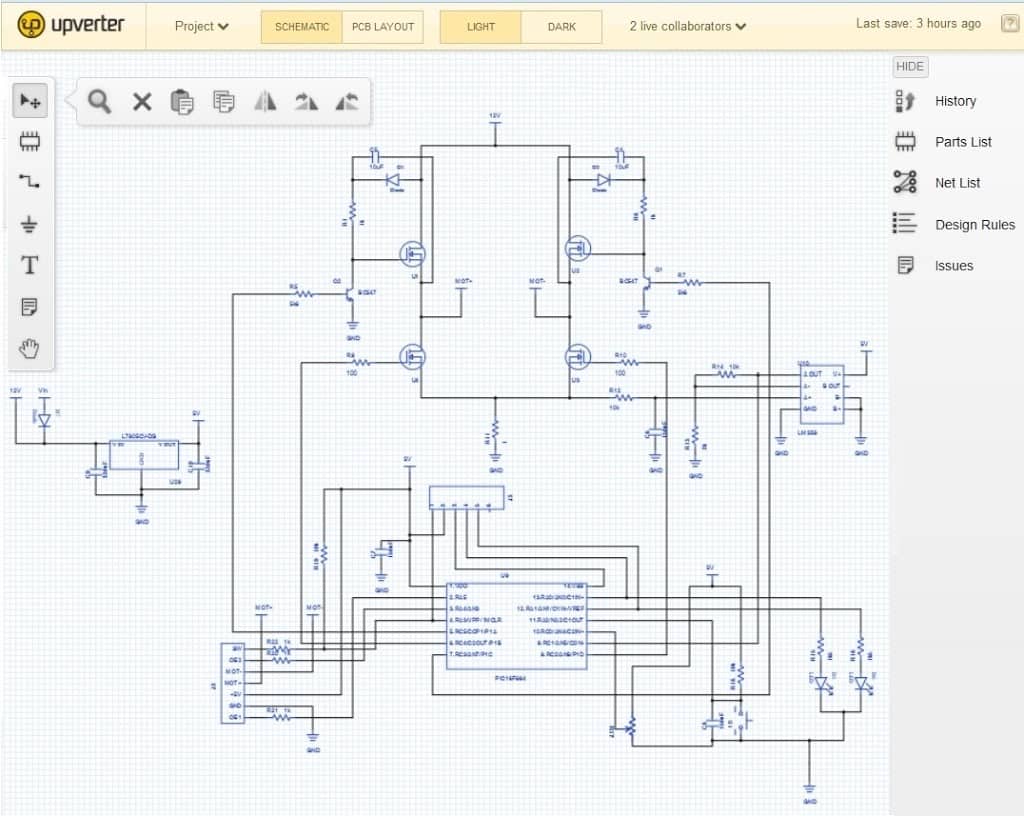
Task: Flip the selected part horizontally
Action: [x=263, y=101]
